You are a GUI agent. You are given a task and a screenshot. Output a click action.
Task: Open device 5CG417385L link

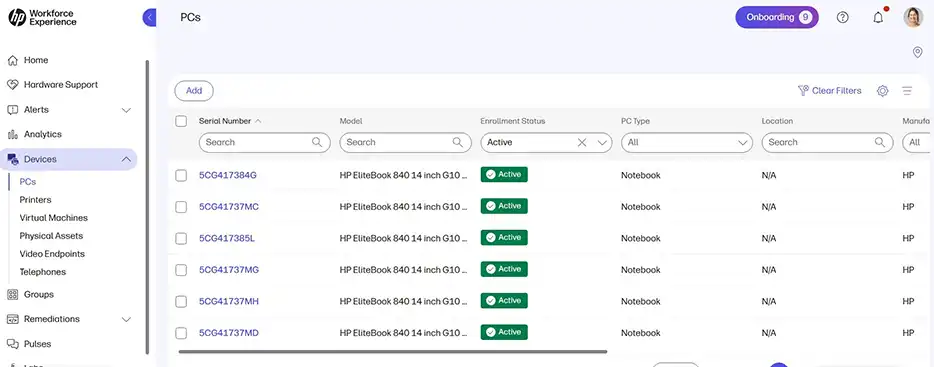226,238
